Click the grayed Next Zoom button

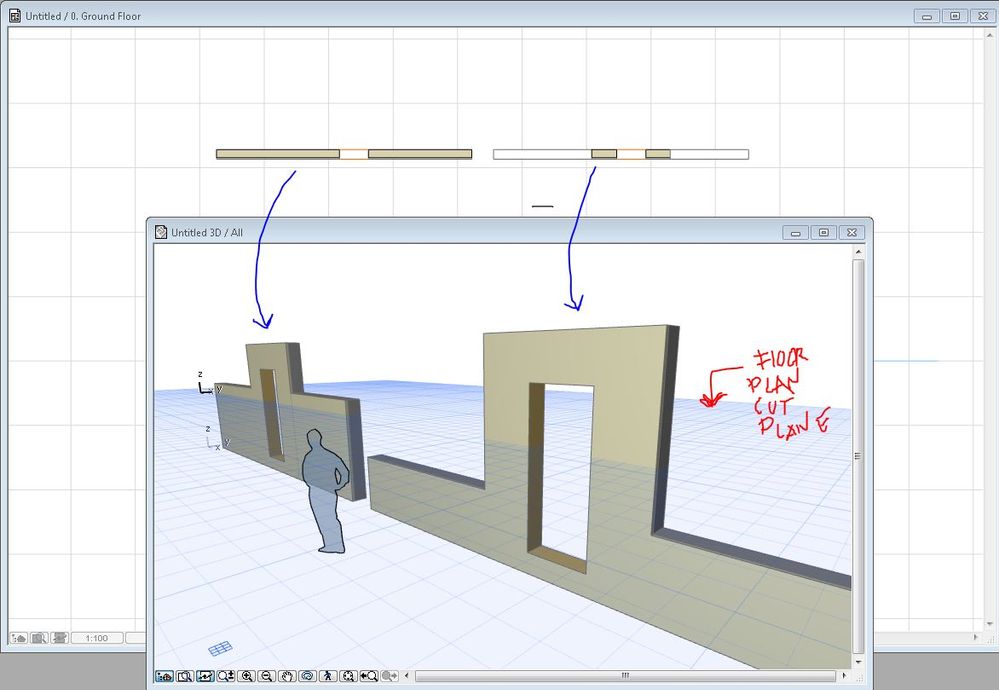(x=388, y=677)
